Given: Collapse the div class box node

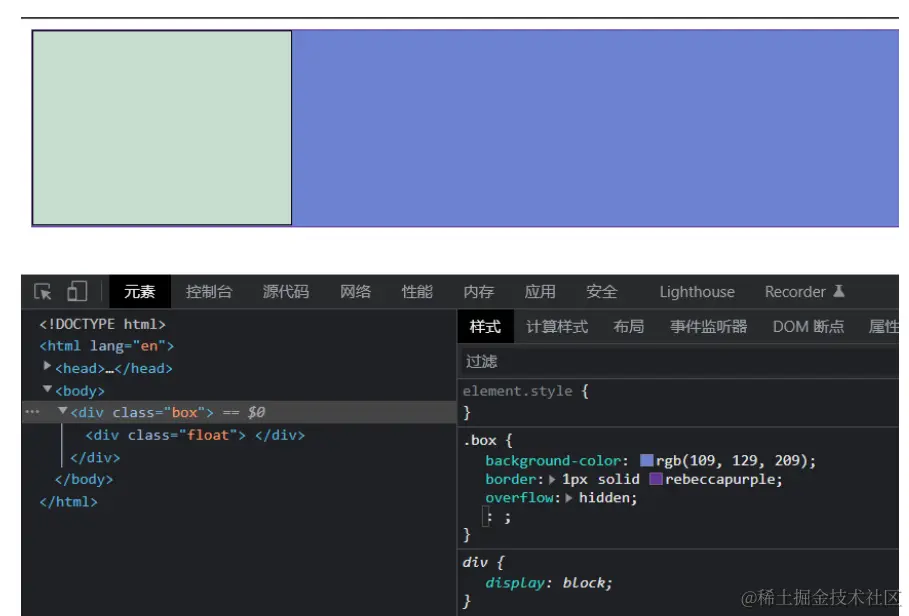Looking at the screenshot, I should [63, 411].
